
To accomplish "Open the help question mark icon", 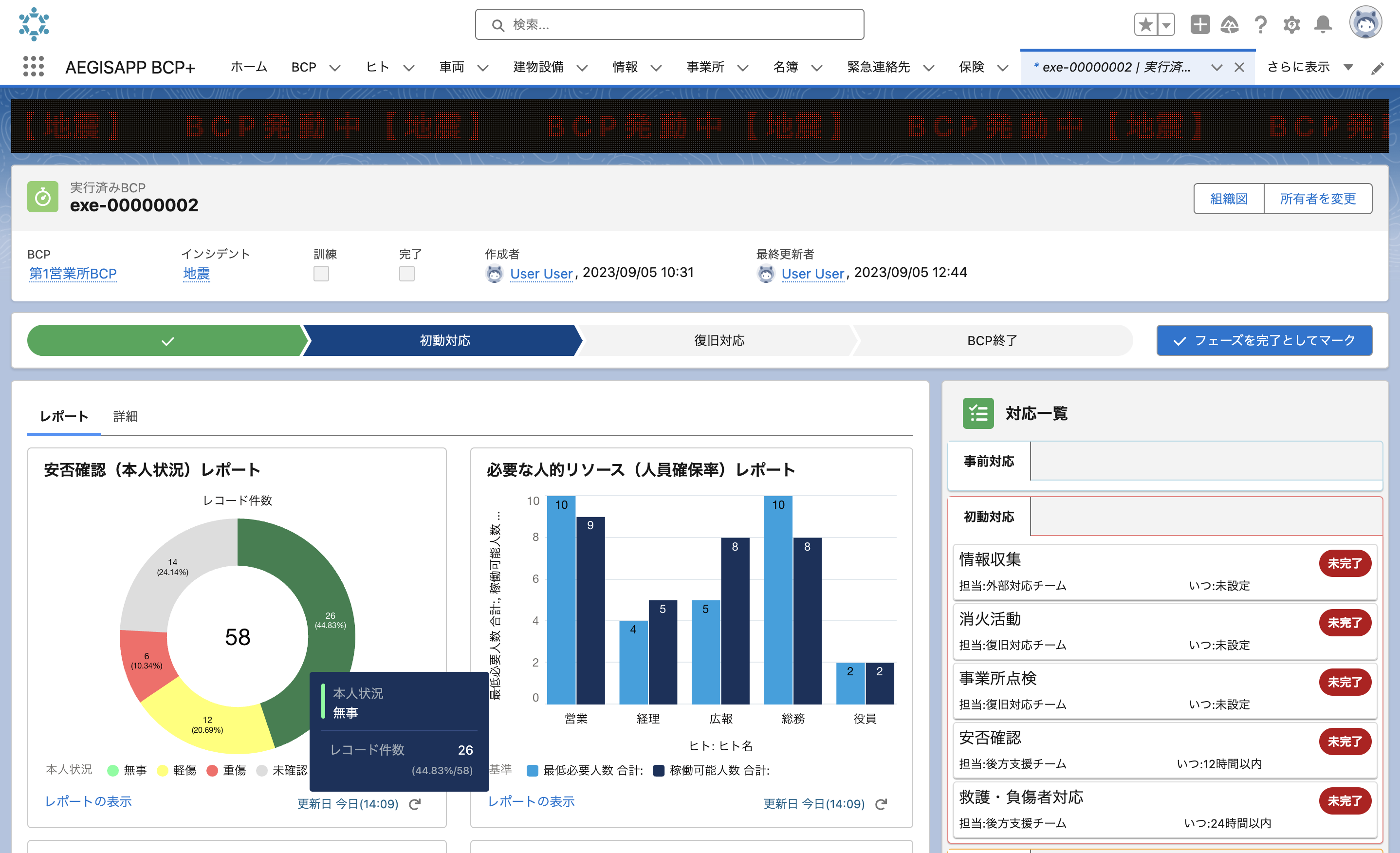I will (1260, 24).
